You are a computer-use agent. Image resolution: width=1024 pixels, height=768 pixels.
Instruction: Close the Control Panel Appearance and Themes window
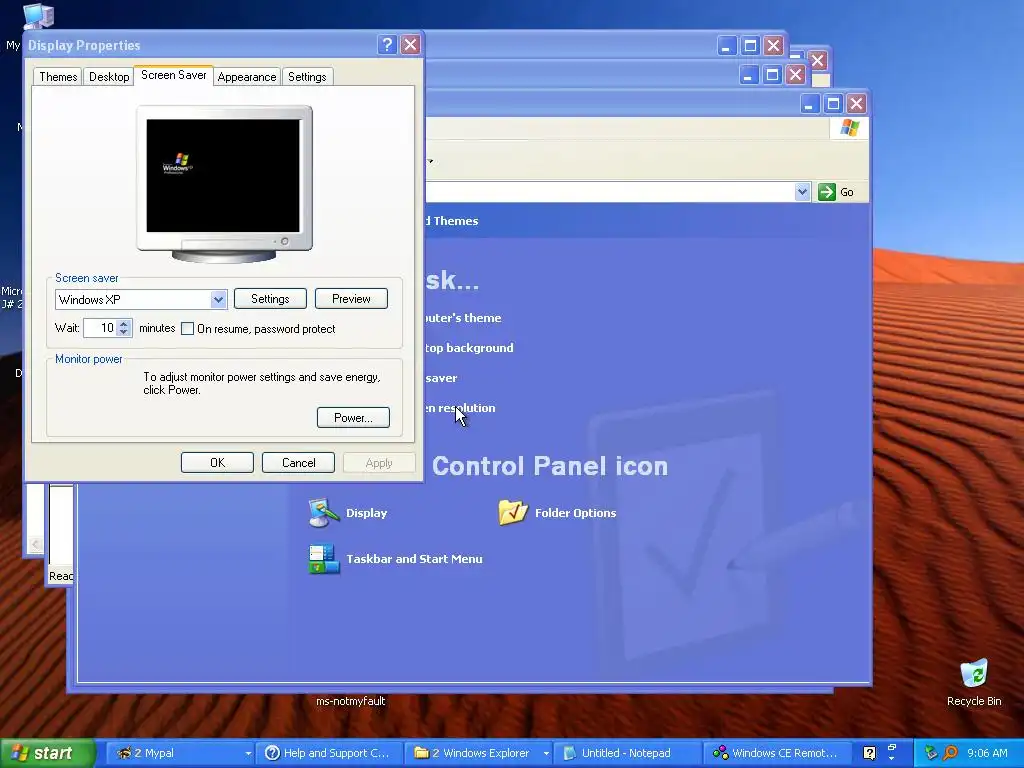click(x=856, y=103)
